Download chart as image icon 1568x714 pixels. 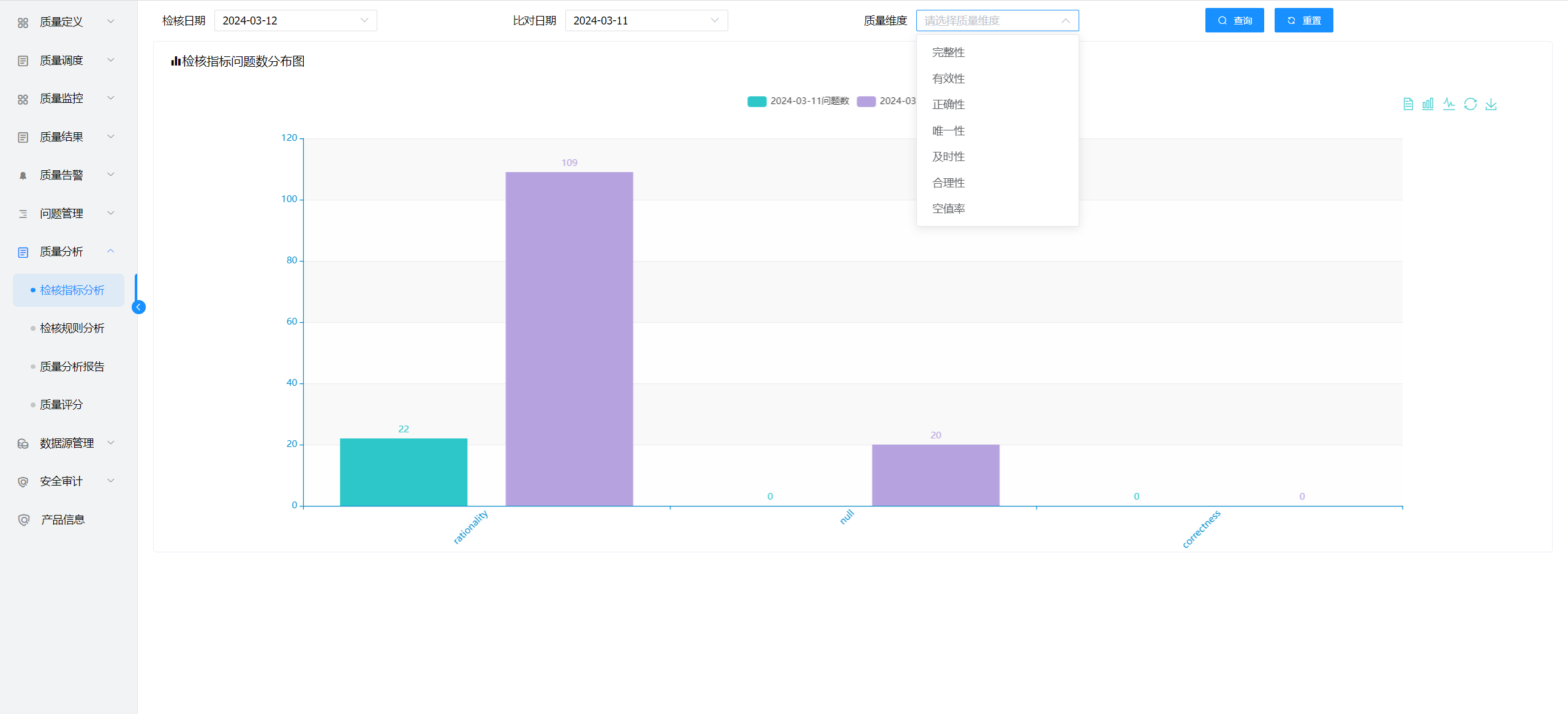(1491, 104)
